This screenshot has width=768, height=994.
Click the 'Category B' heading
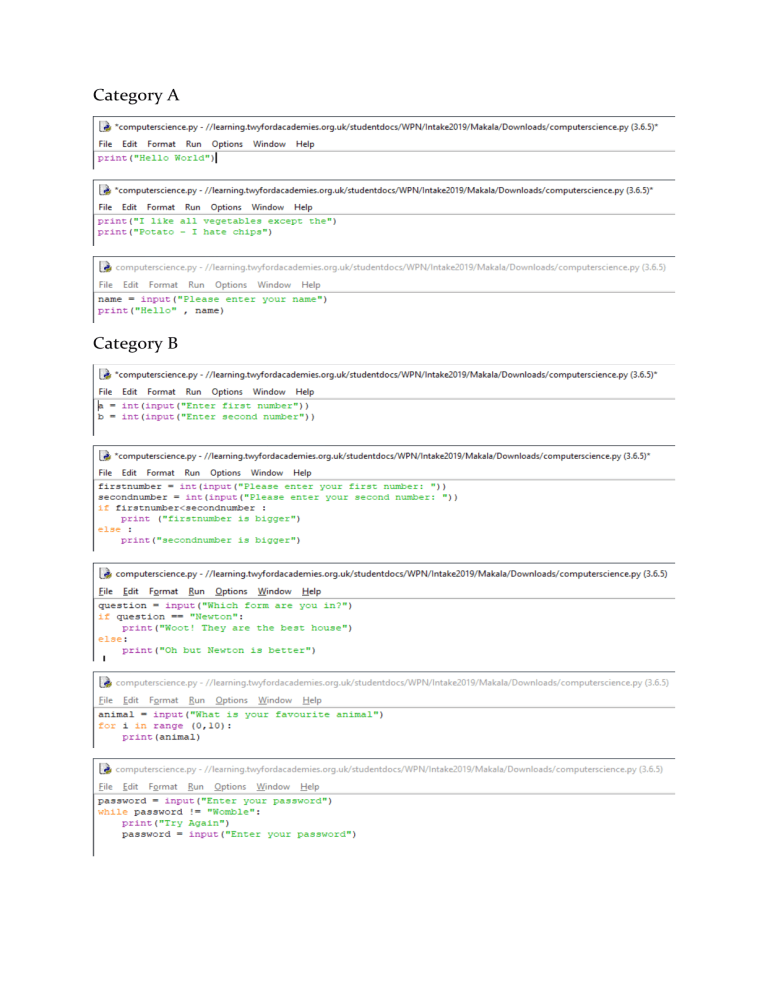tap(135, 344)
